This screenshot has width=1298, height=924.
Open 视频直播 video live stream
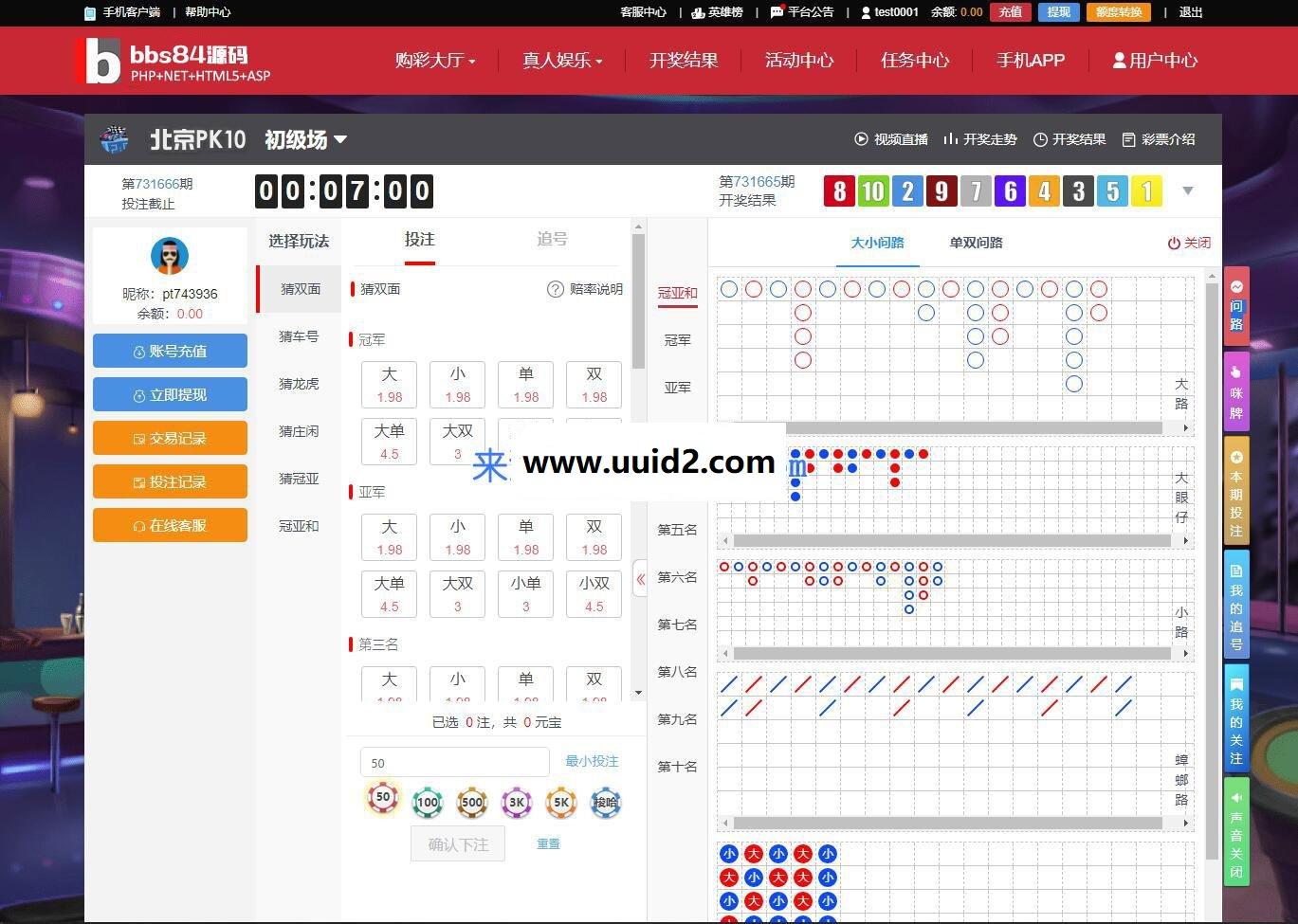click(x=889, y=139)
